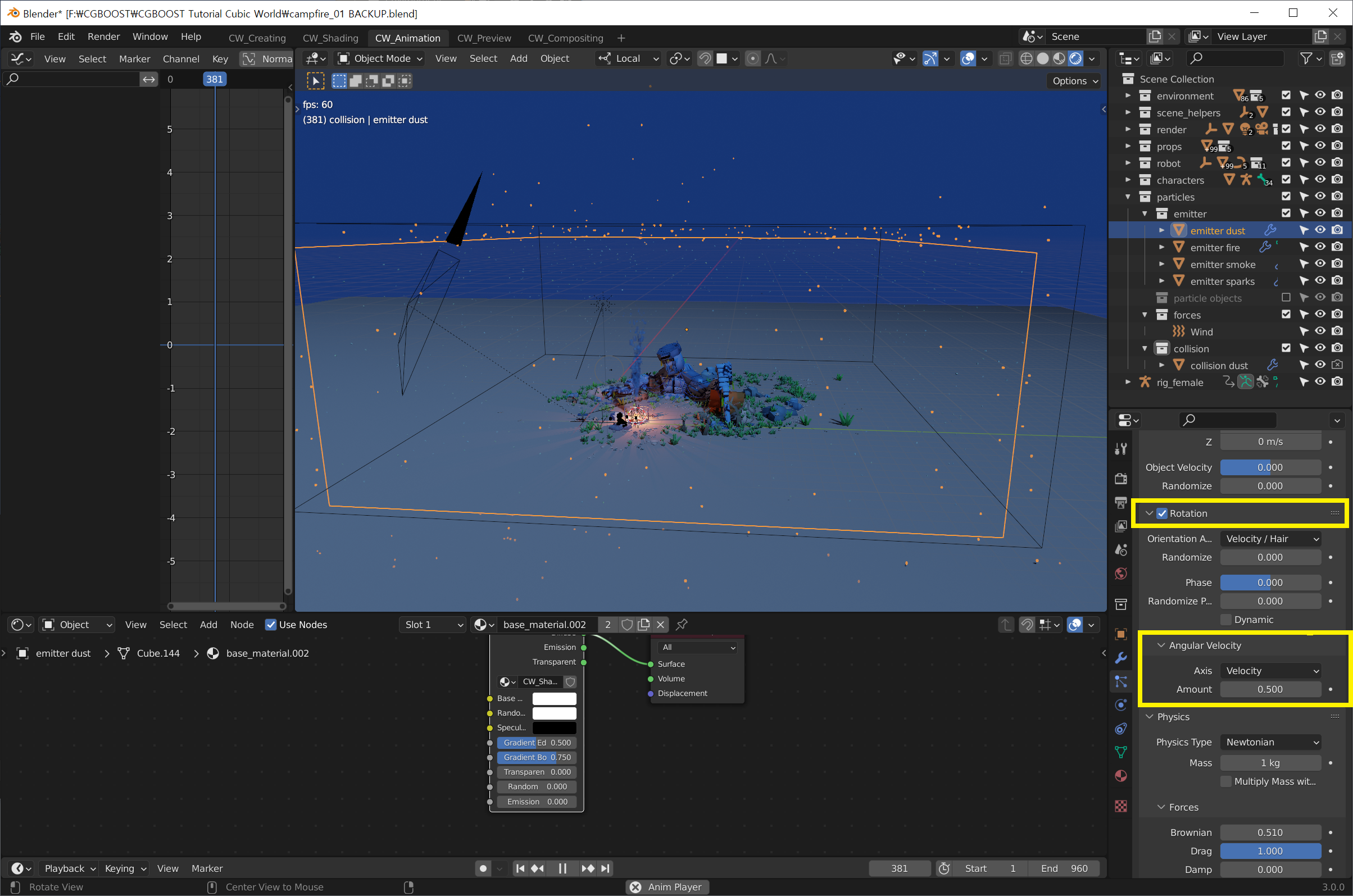1353x896 pixels.
Task: Pause the animation playback
Action: (562, 868)
